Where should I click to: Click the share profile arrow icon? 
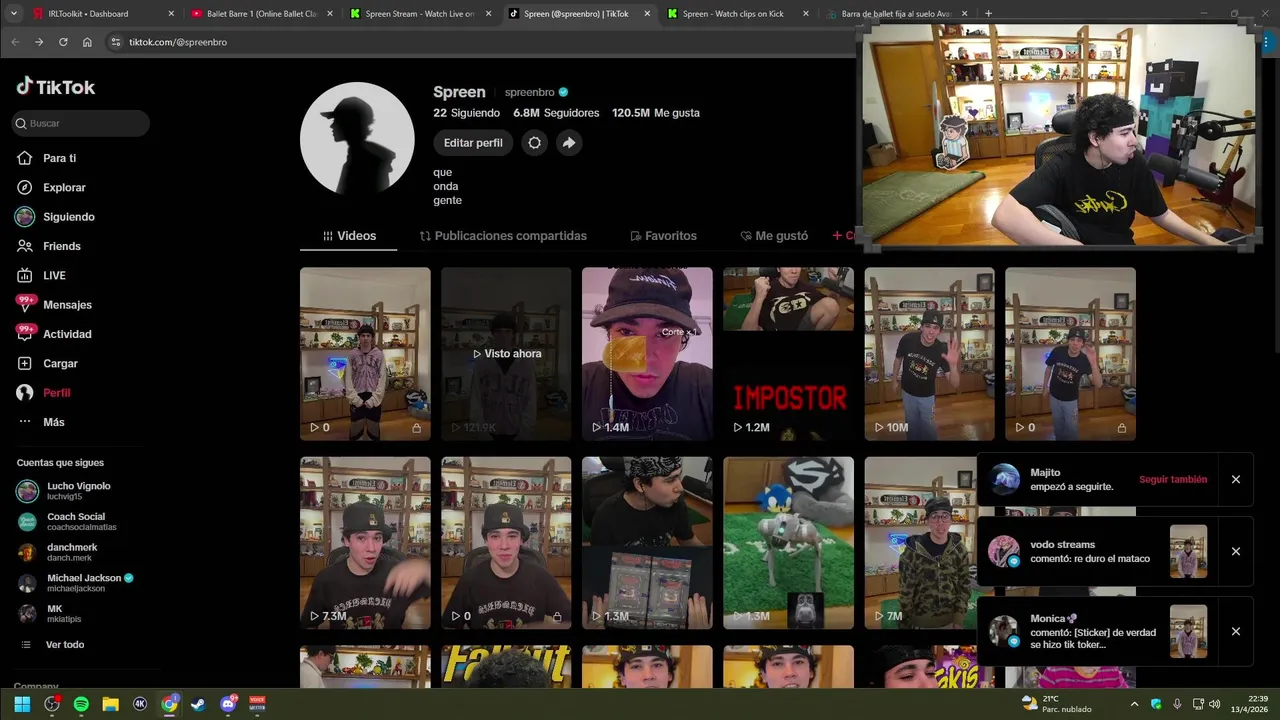coord(568,143)
